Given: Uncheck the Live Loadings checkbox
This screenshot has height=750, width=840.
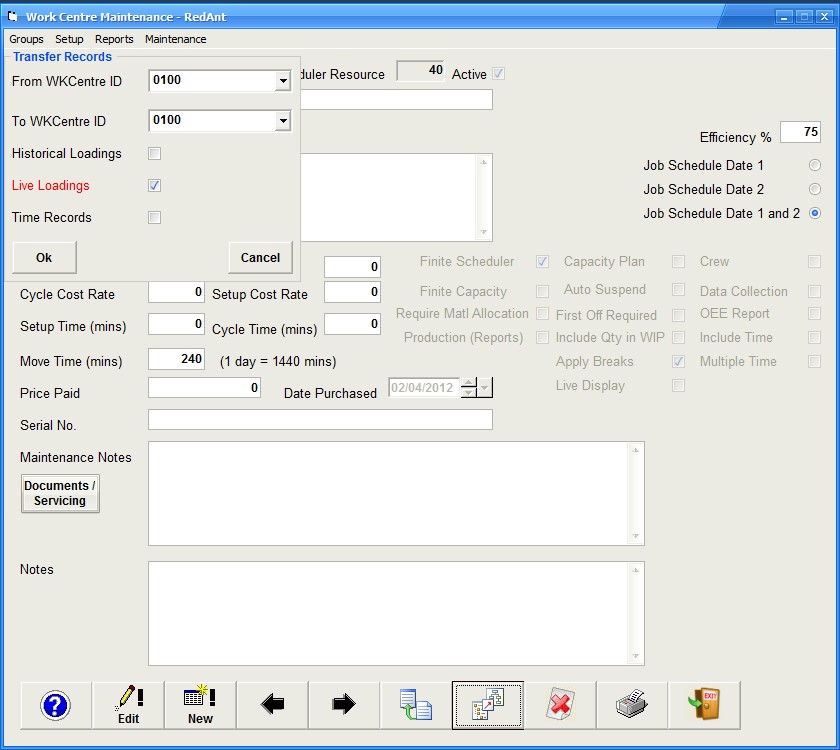Looking at the screenshot, I should [154, 186].
